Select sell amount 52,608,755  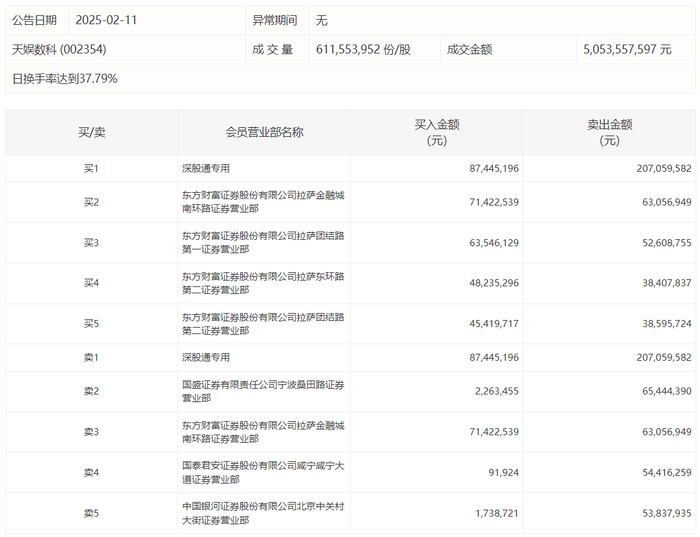click(667, 242)
